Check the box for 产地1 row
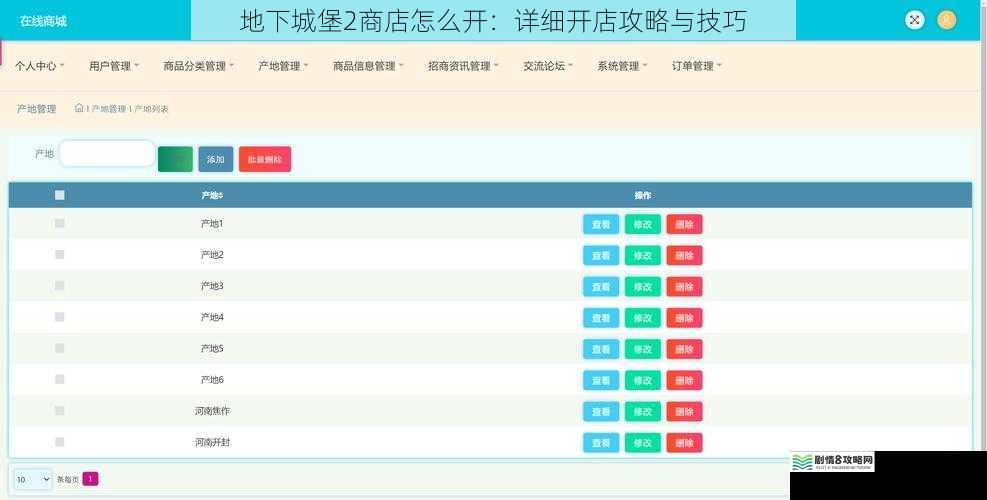987x500 pixels. point(60,223)
